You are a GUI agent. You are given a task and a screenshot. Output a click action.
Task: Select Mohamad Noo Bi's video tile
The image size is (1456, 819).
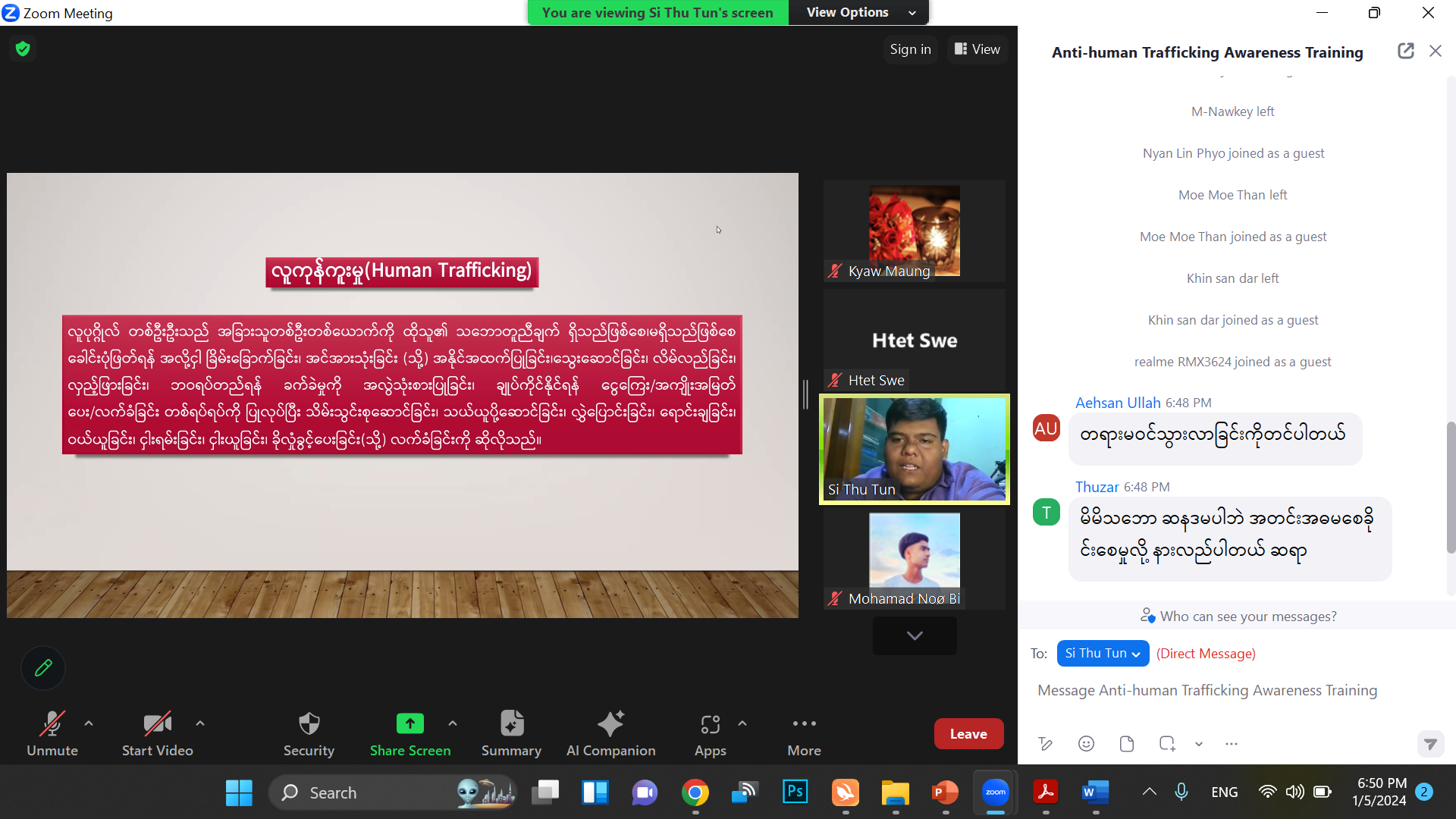915,560
